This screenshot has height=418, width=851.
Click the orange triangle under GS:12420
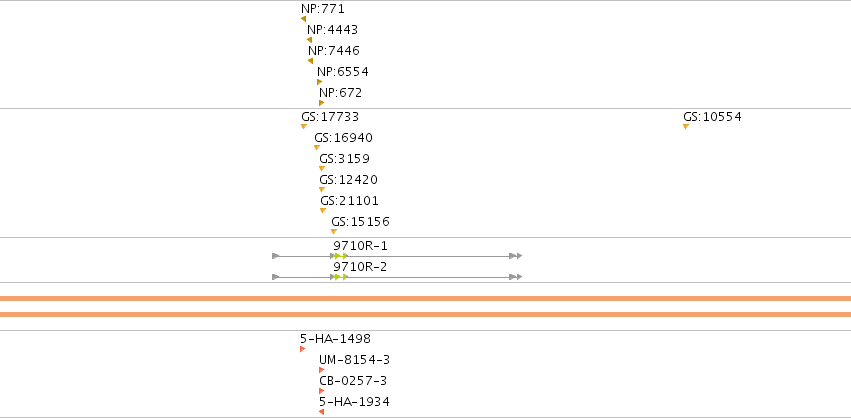pos(322,189)
